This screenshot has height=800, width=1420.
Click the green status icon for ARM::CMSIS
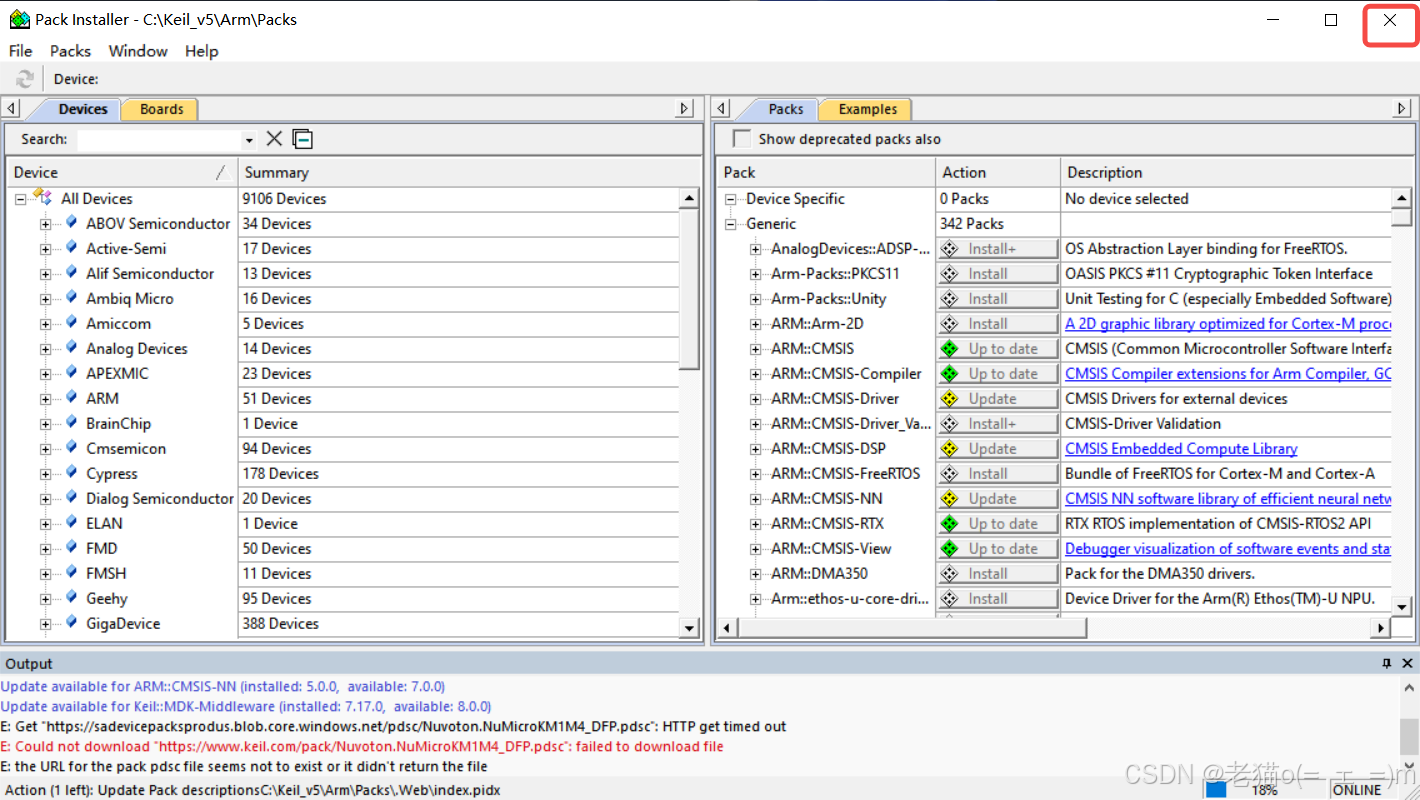pos(950,348)
